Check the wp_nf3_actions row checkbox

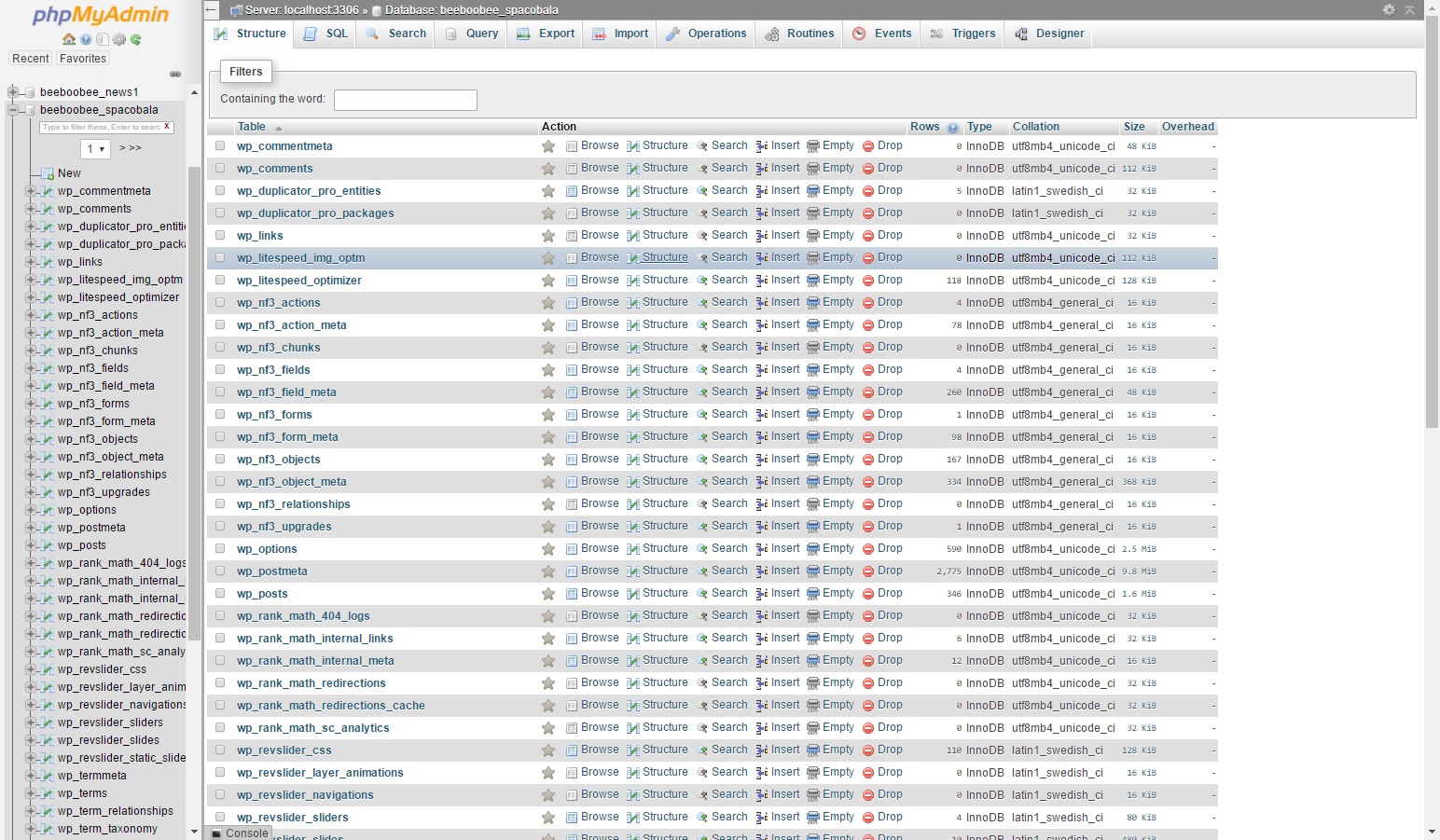(220, 302)
